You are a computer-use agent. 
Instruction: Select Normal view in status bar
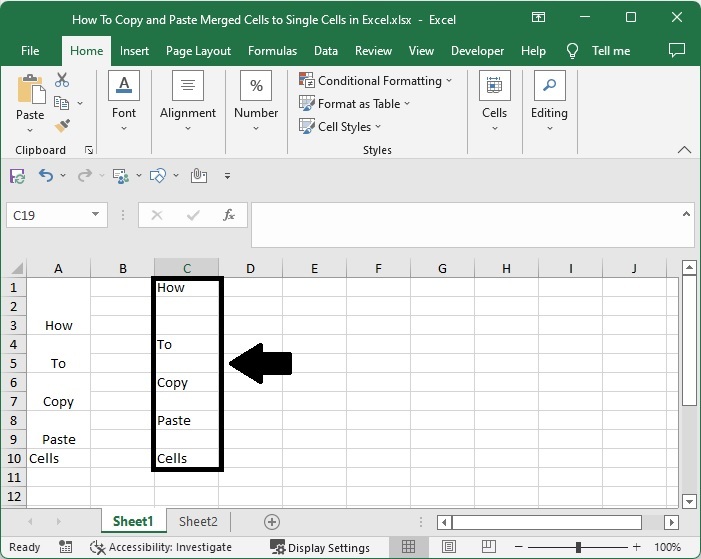pyautogui.click(x=409, y=547)
